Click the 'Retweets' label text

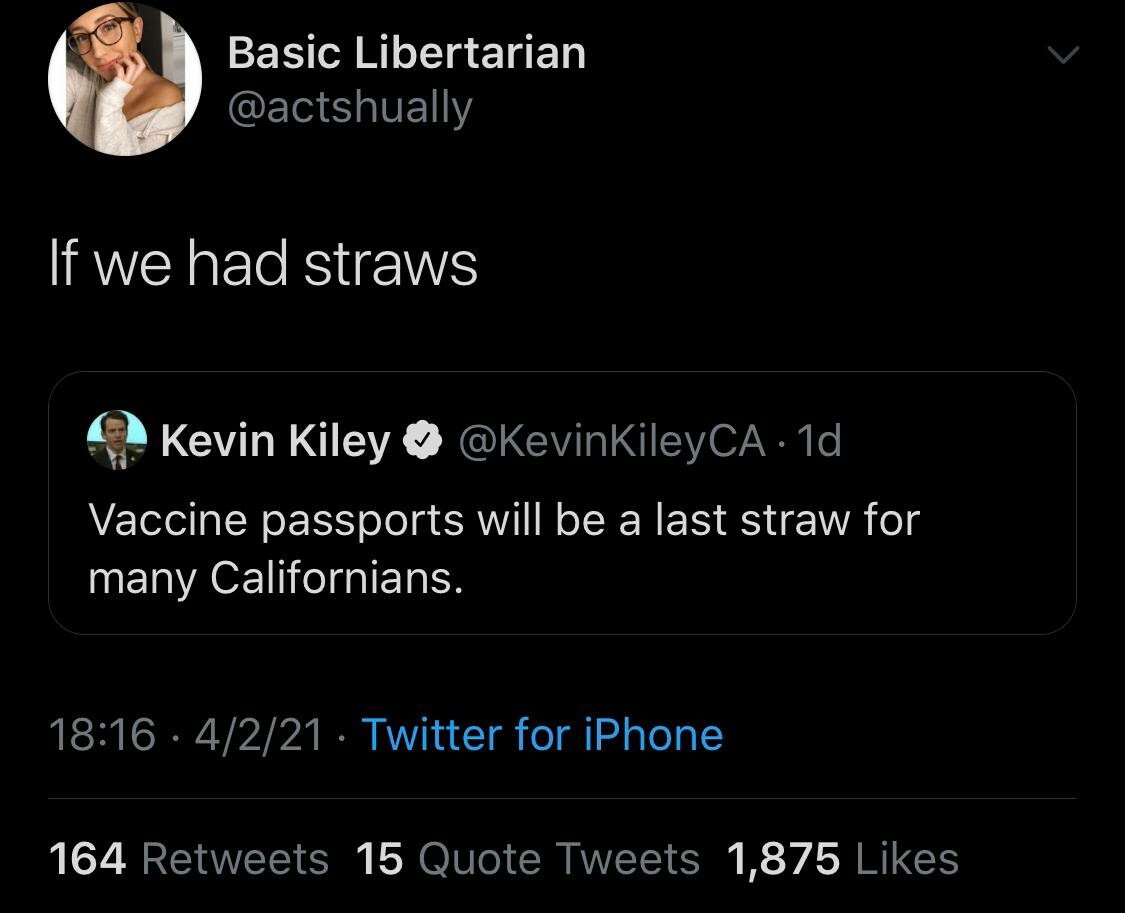pyautogui.click(x=235, y=859)
